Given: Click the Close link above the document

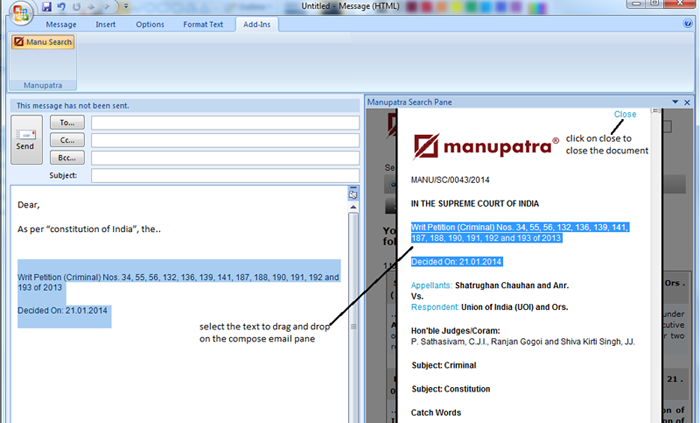Looking at the screenshot, I should click(x=624, y=114).
